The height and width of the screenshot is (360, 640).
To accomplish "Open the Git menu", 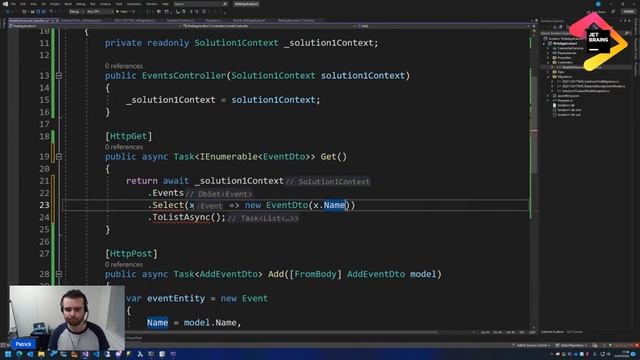I will tap(43, 4).
